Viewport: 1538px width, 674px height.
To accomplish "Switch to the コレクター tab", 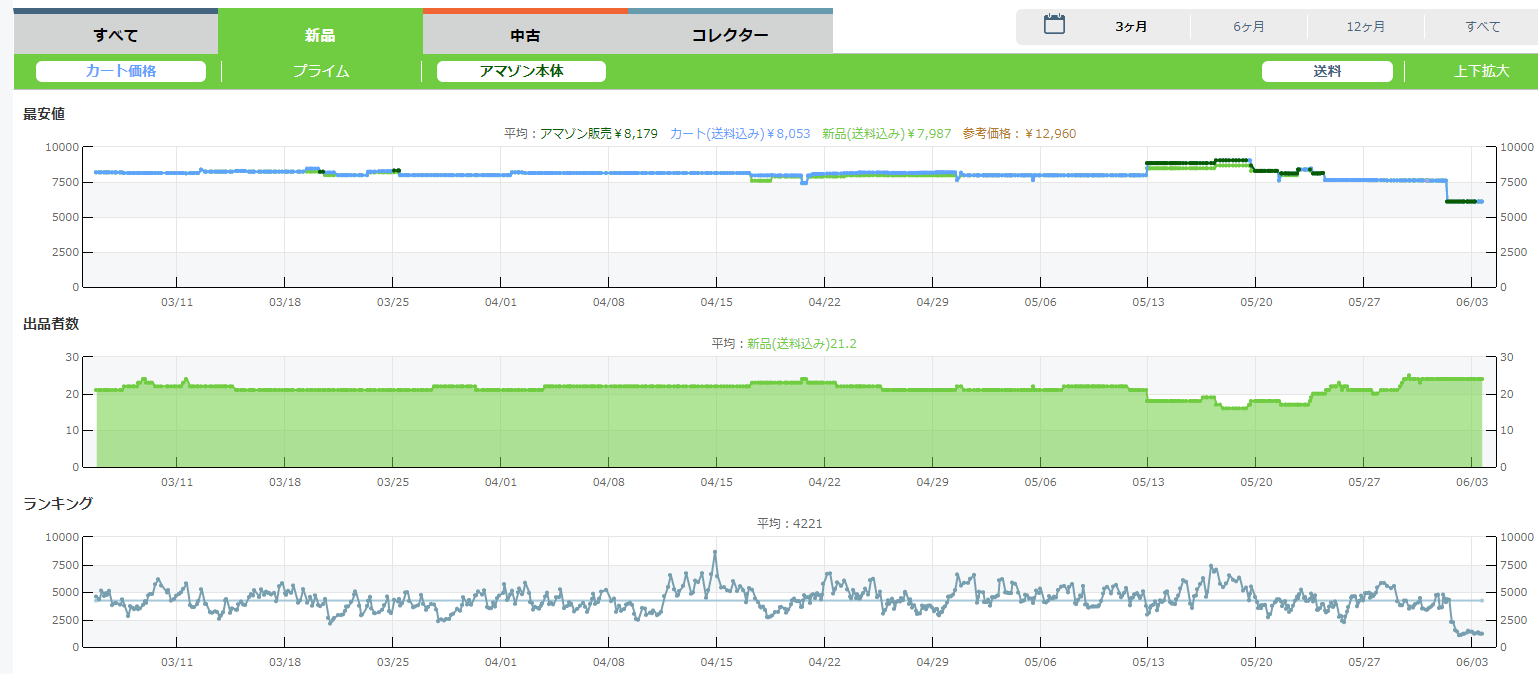I will click(730, 35).
